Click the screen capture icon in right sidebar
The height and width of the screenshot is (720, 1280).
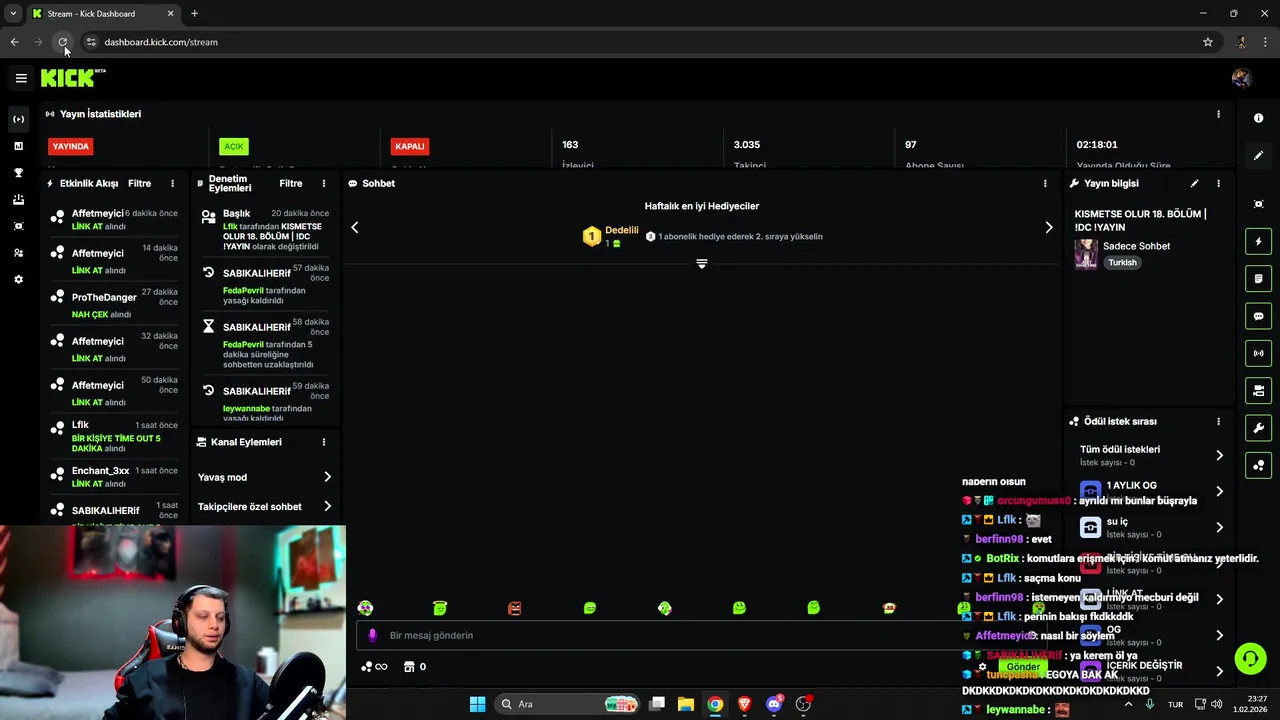[1258, 204]
